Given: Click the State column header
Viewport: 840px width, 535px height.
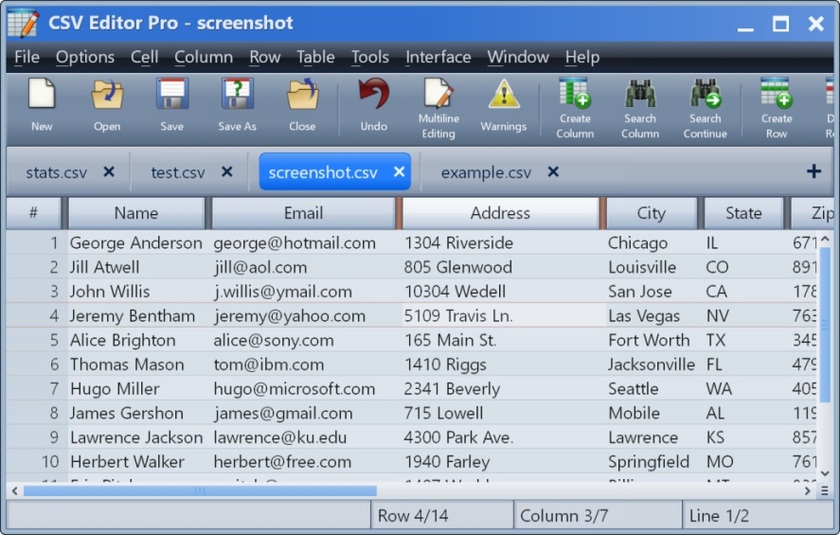Looking at the screenshot, I should click(x=744, y=213).
